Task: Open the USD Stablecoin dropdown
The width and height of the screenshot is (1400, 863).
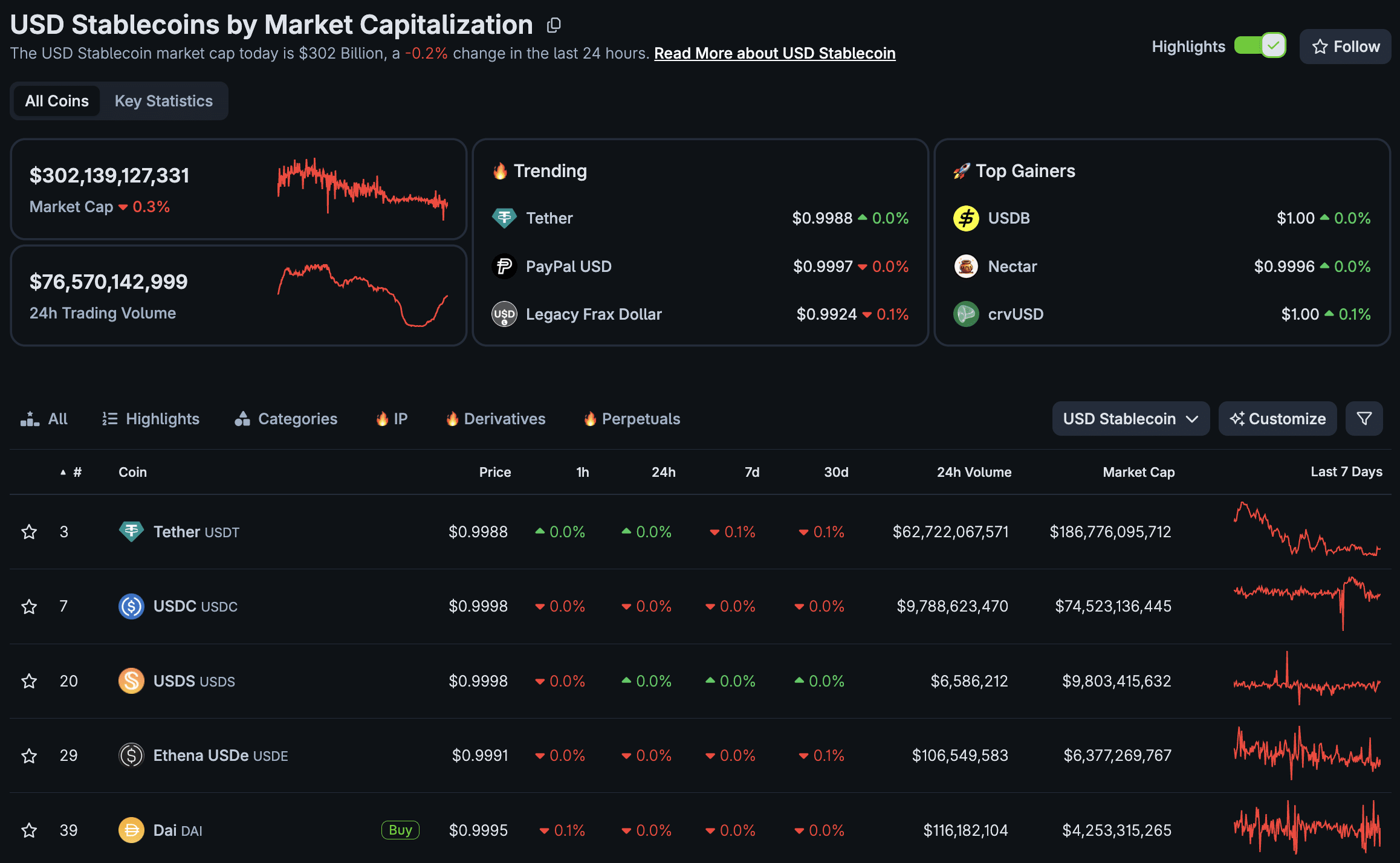Action: click(x=1130, y=418)
